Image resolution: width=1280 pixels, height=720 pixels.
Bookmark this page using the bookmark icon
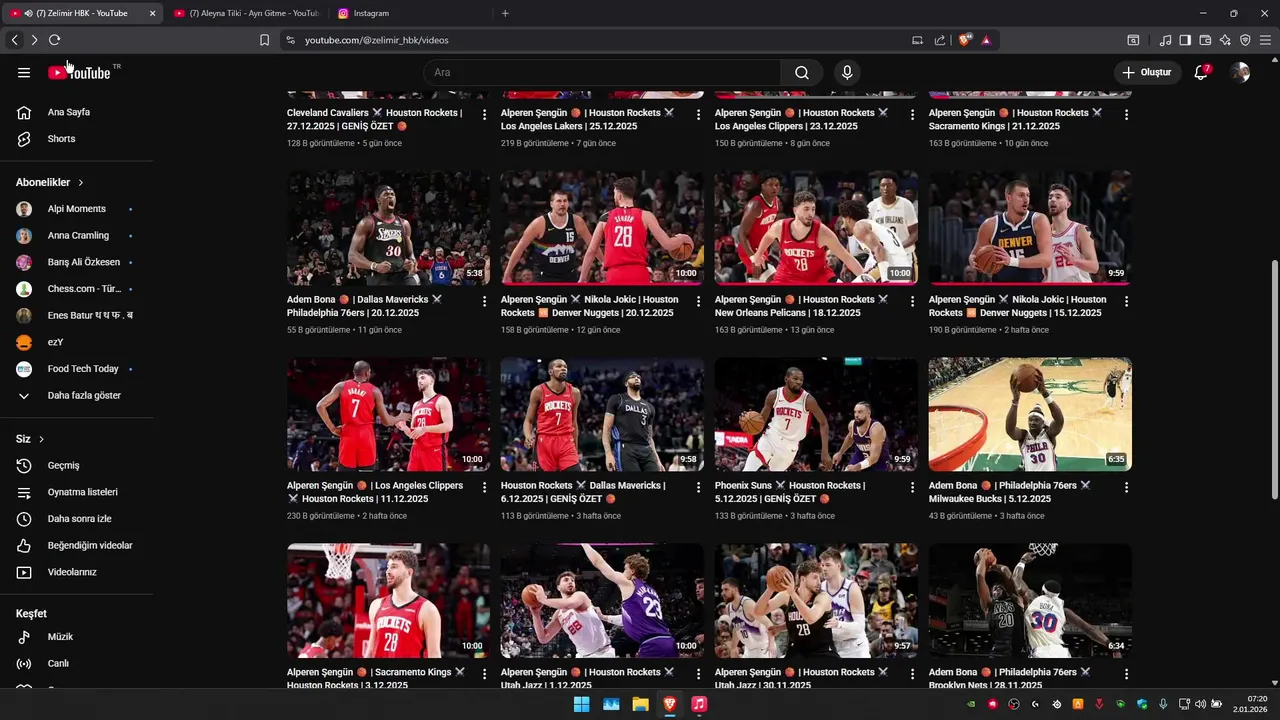point(264,40)
